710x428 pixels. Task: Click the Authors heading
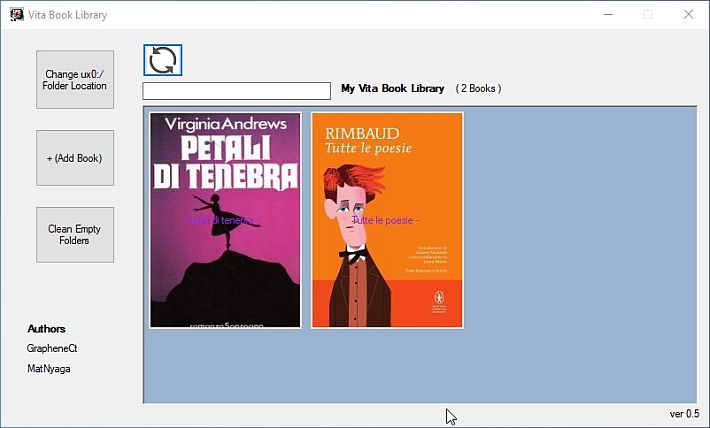(46, 329)
